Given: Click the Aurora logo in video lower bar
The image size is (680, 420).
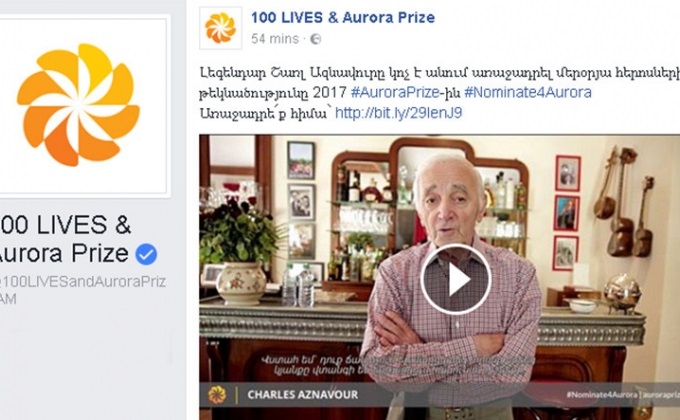Looking at the screenshot, I should pos(217,394).
